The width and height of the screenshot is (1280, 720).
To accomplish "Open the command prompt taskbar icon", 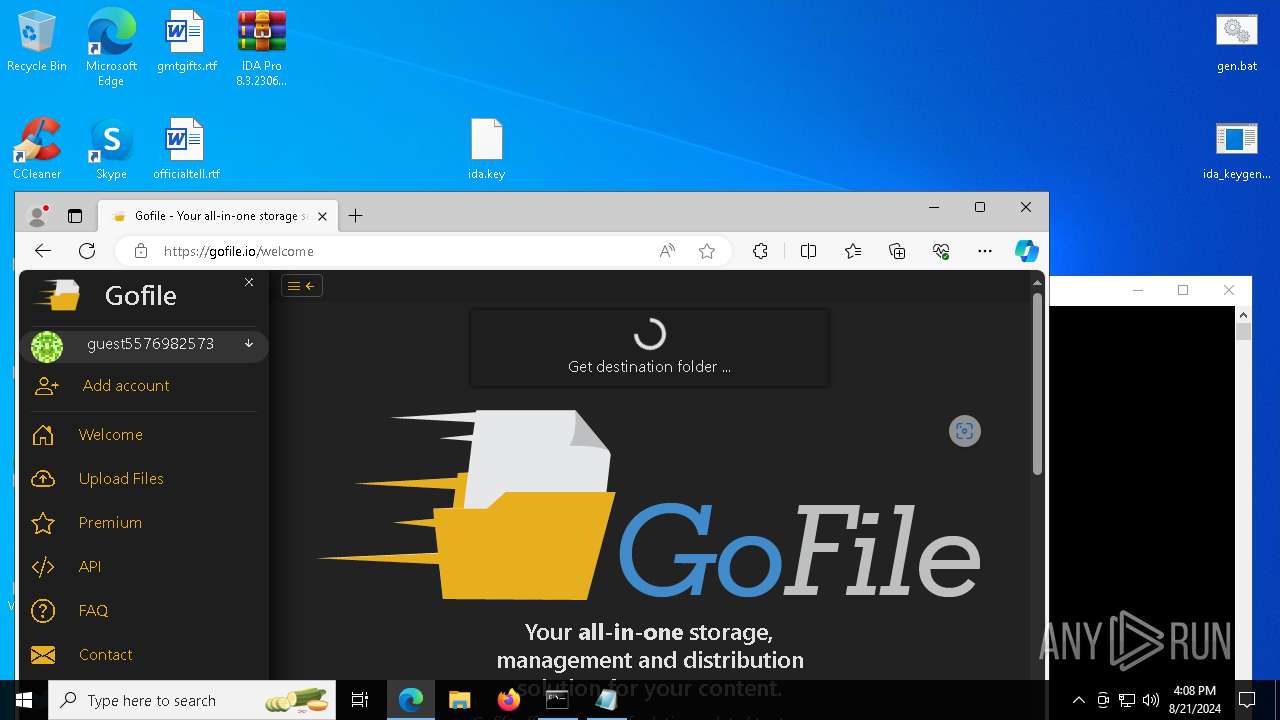I will [x=557, y=700].
